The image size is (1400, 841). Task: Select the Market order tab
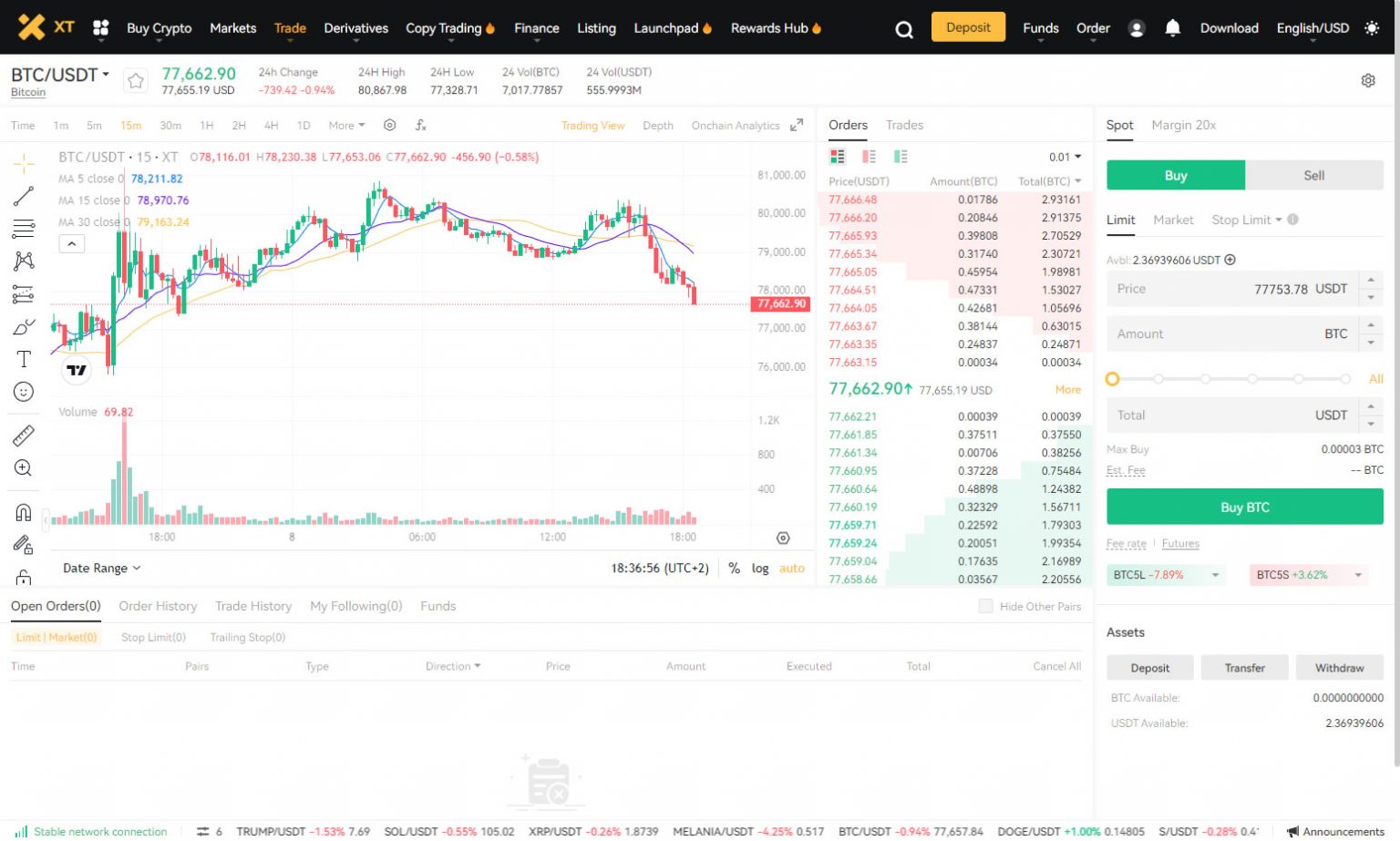pyautogui.click(x=1173, y=220)
